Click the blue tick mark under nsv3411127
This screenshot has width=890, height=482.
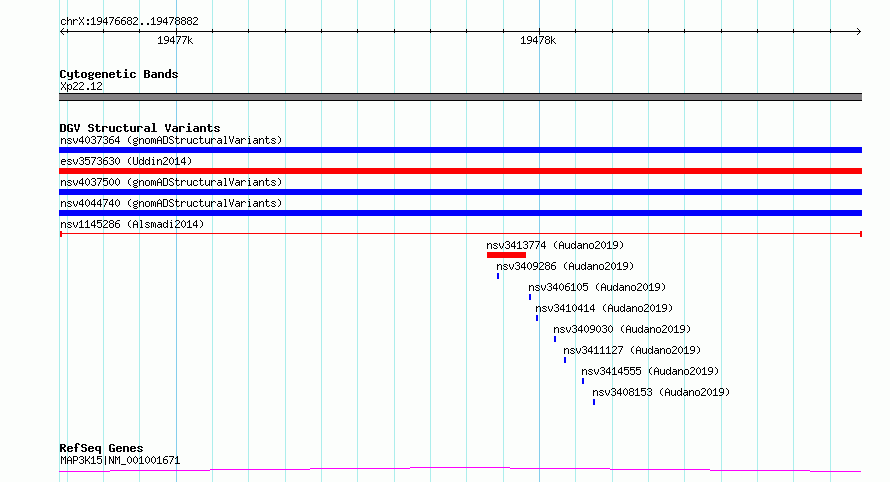click(565, 360)
